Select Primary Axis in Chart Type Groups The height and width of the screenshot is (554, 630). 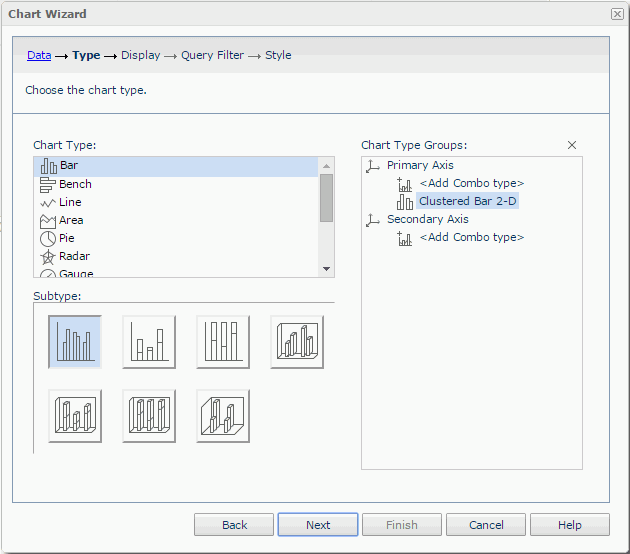[420, 165]
